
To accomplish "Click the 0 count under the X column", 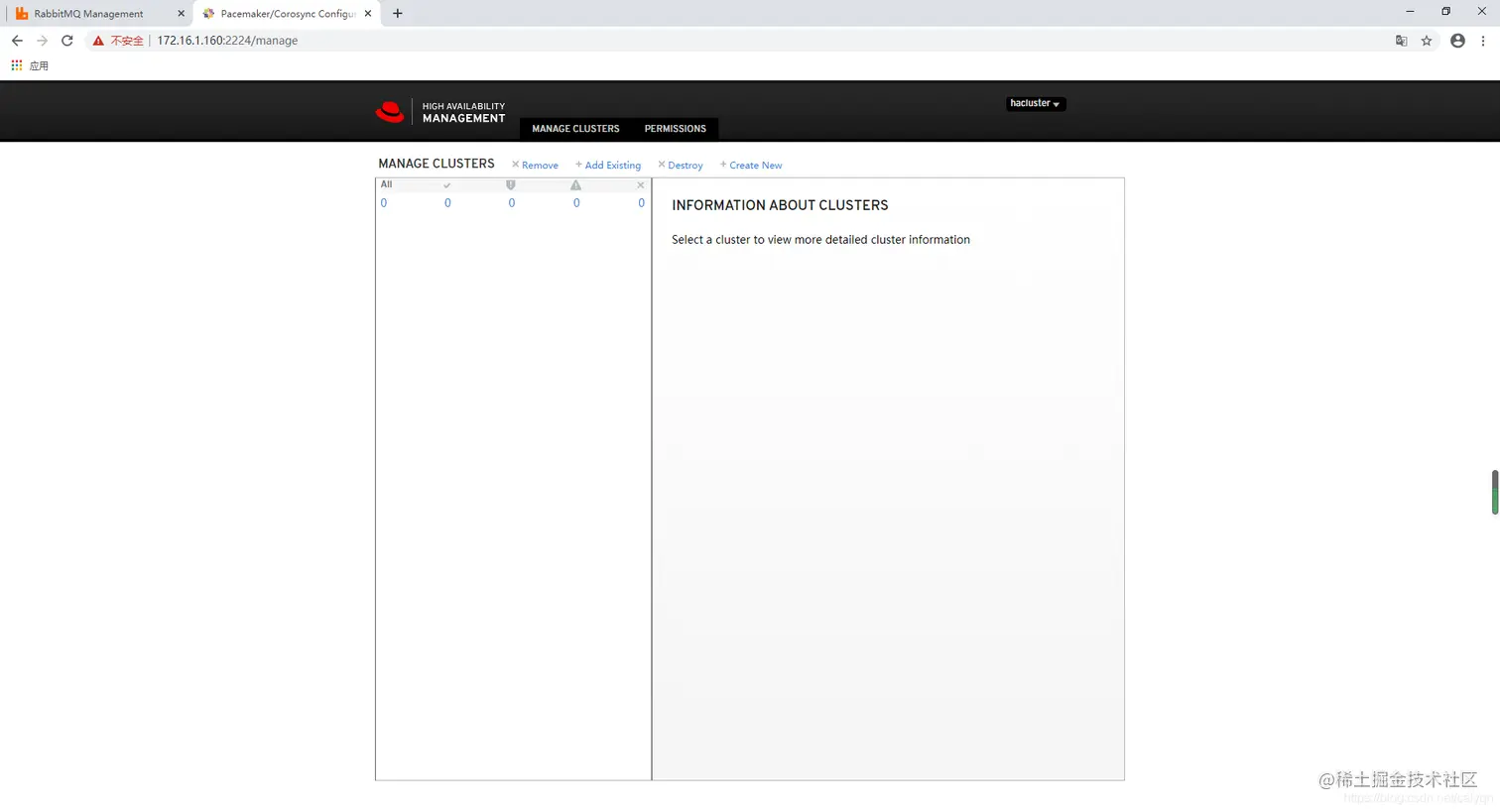I will [x=641, y=203].
